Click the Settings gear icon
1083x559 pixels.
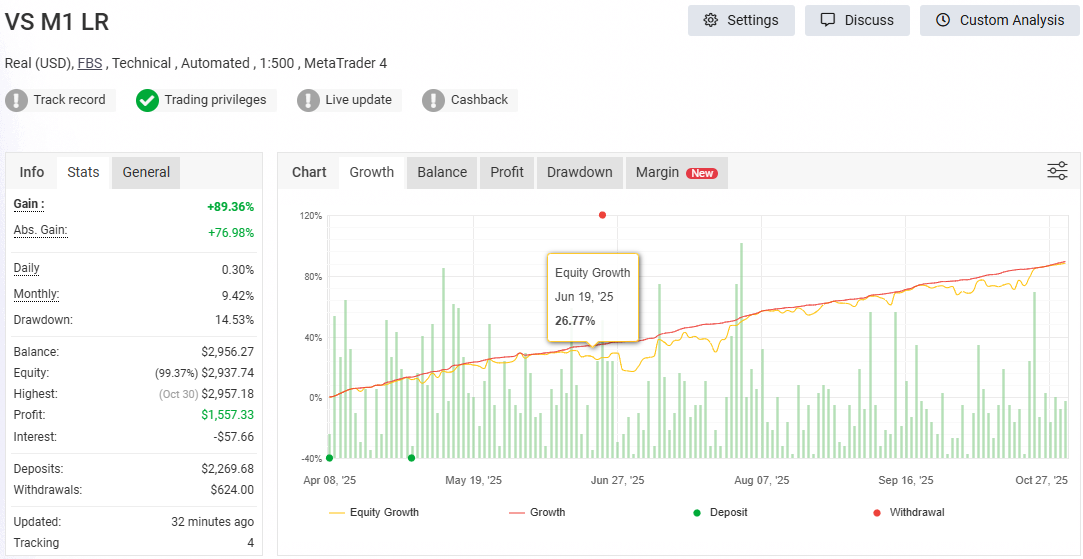click(x=711, y=20)
